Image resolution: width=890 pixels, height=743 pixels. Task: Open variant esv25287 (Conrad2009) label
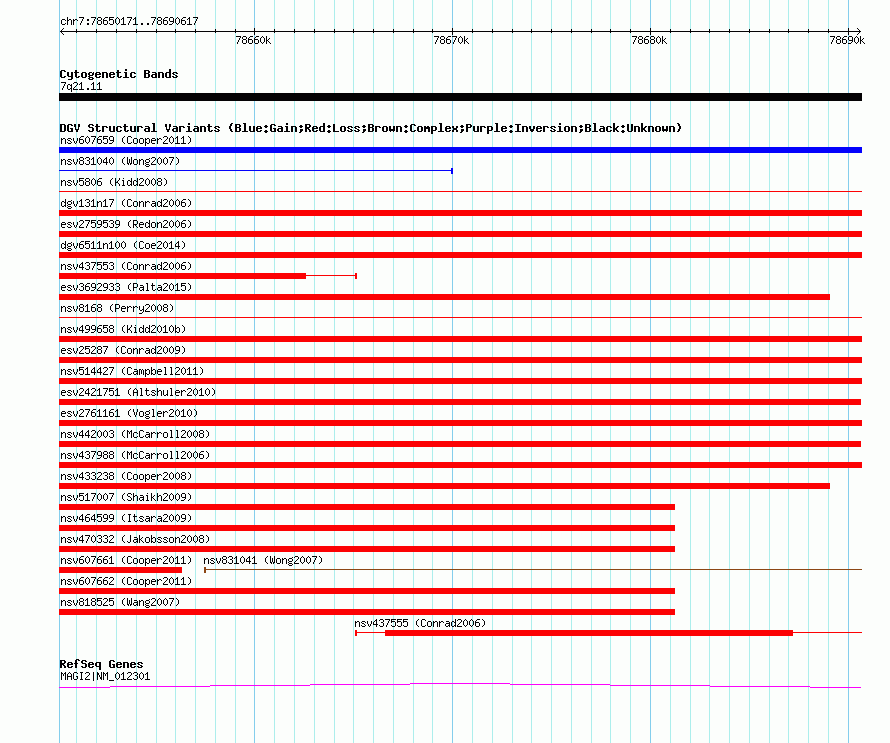pyautogui.click(x=123, y=350)
